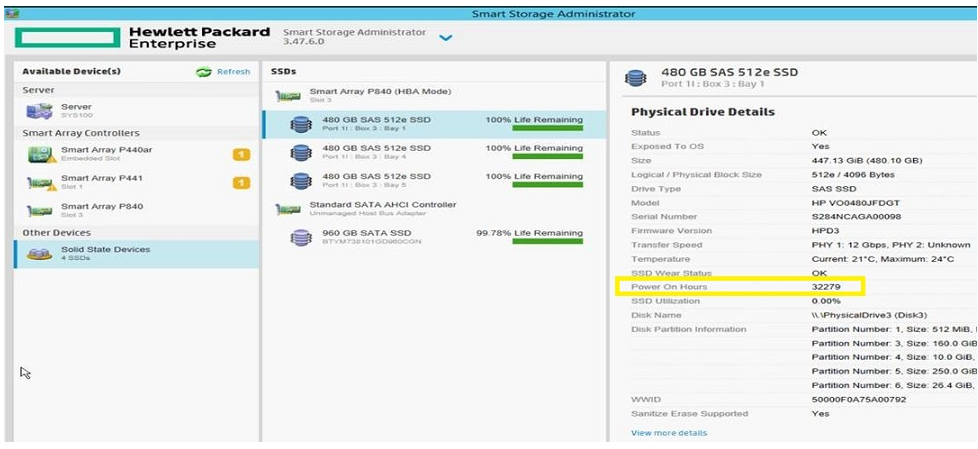Select the Server SYS100 icon
Screen dimensions: 978x449
click(x=40, y=110)
